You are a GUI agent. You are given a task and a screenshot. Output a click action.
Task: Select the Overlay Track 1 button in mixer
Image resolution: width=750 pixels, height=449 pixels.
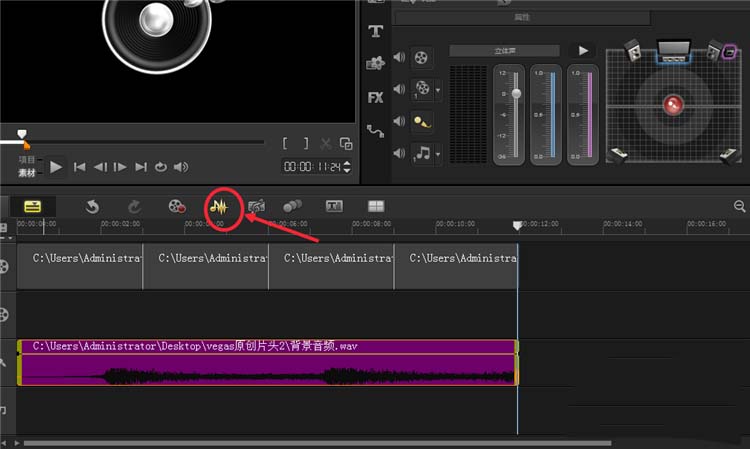(422, 89)
